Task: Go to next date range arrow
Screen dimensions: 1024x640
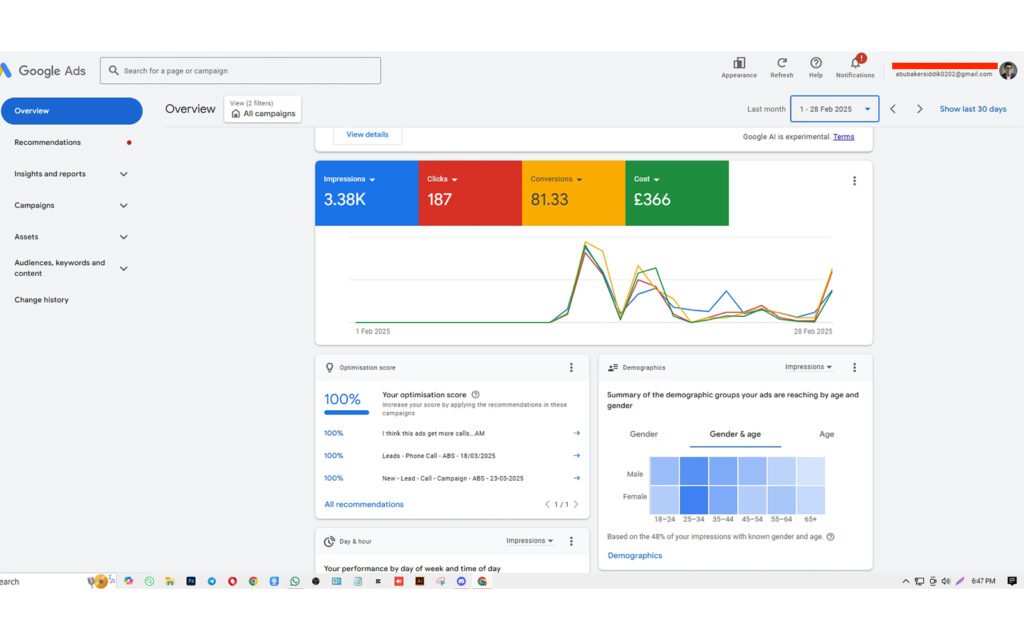Action: click(920, 109)
